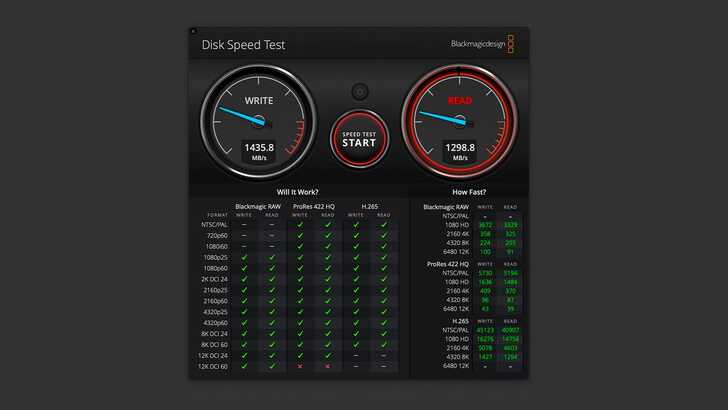The width and height of the screenshot is (728, 410).
Task: Select the 1080p60 format row label
Action: [x=215, y=268]
